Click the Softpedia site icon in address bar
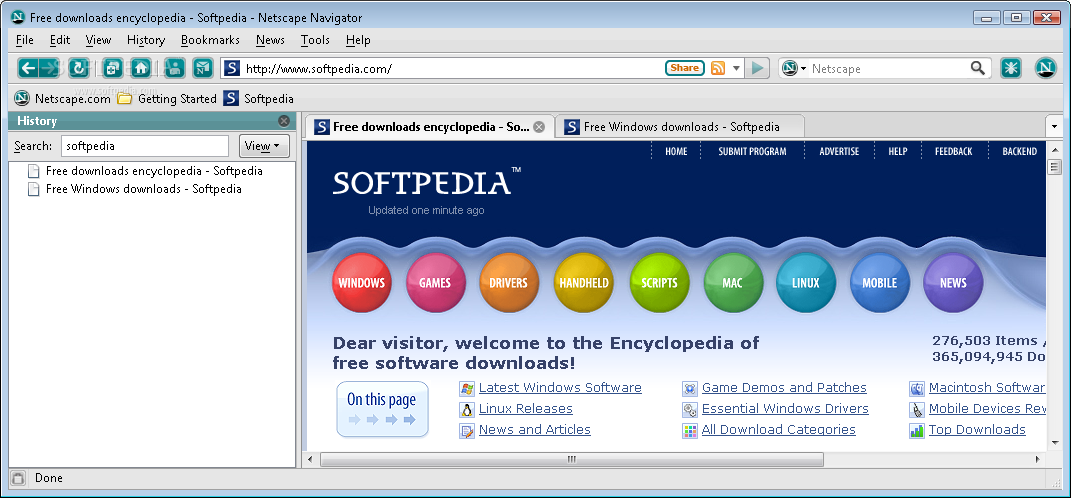Screen dimensions: 1071x498 point(232,68)
